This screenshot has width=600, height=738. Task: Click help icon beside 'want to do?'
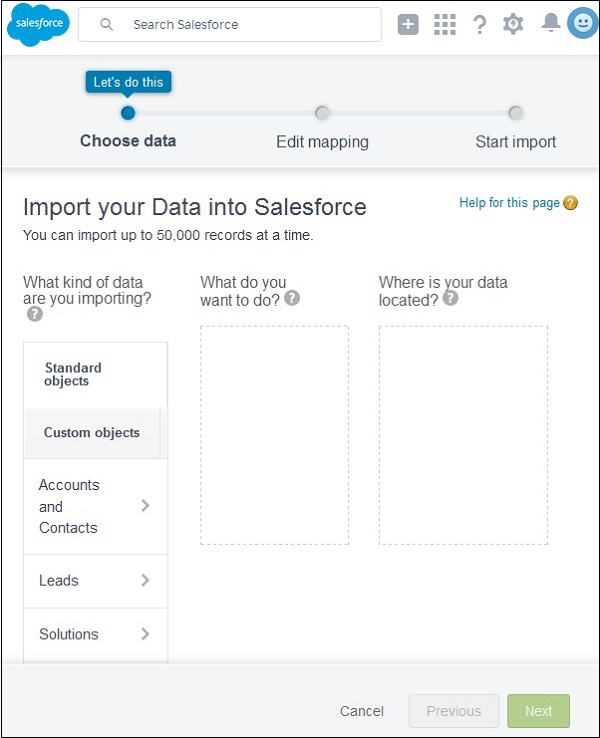[292, 298]
